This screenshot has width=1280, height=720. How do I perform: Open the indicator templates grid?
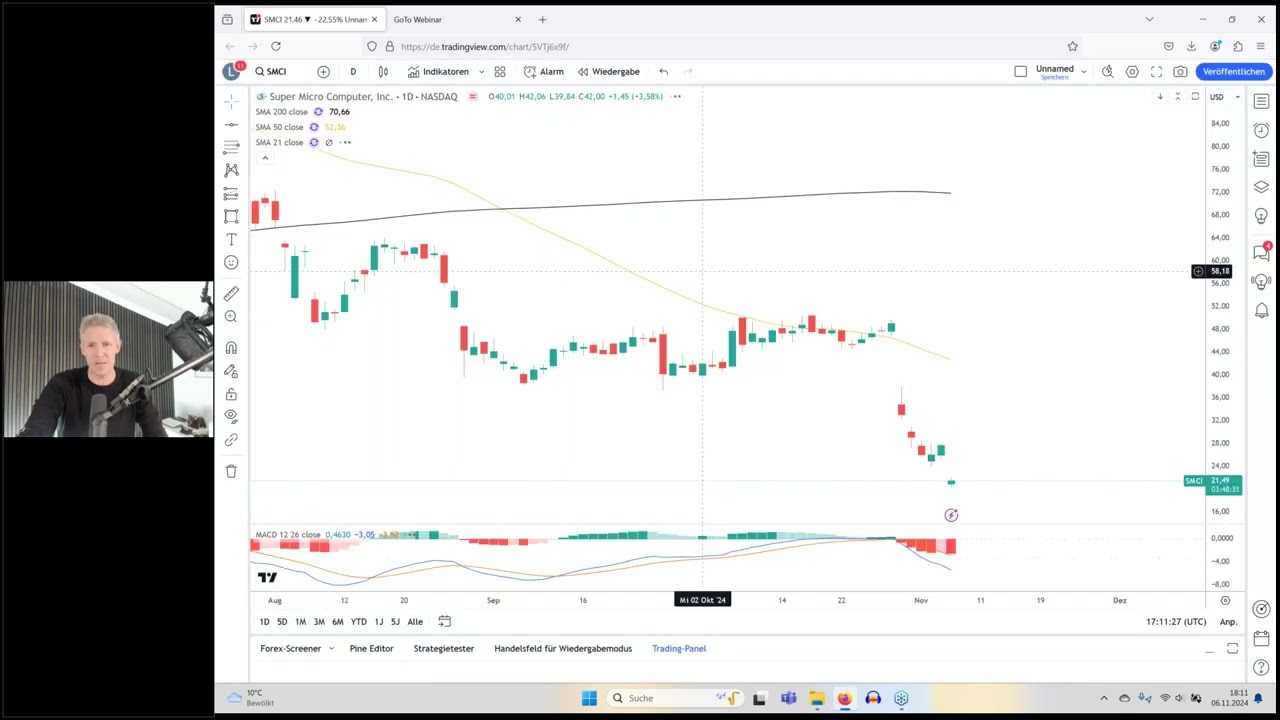point(500,72)
